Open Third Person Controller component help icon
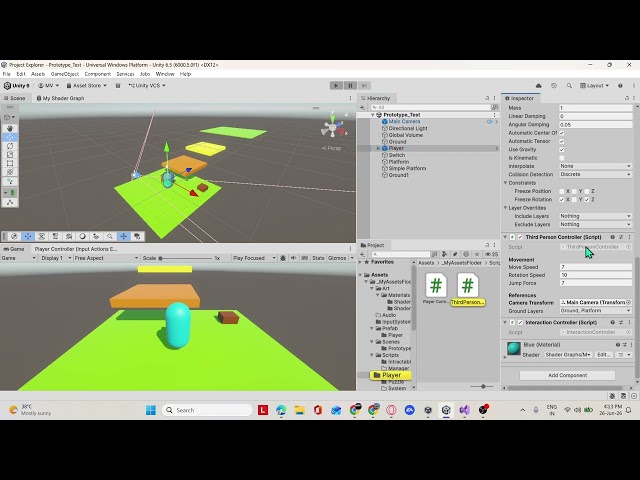Screen dimensions: 640x480 coord(612,237)
